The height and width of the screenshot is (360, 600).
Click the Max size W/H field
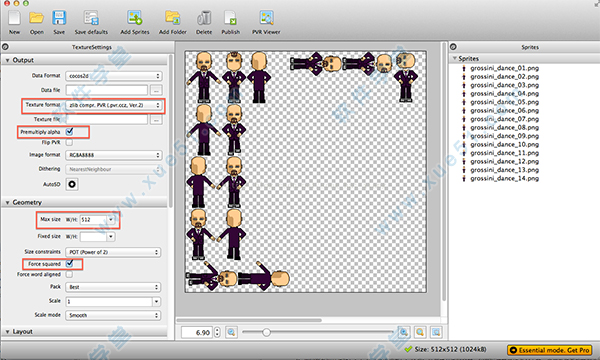click(x=93, y=220)
